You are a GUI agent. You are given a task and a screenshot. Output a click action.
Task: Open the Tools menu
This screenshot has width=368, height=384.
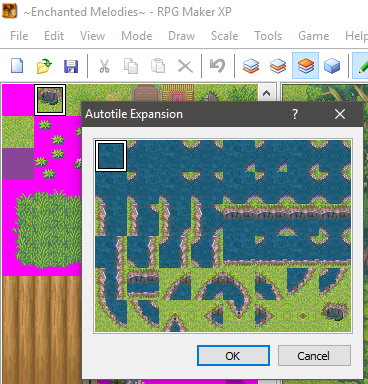[x=268, y=36]
